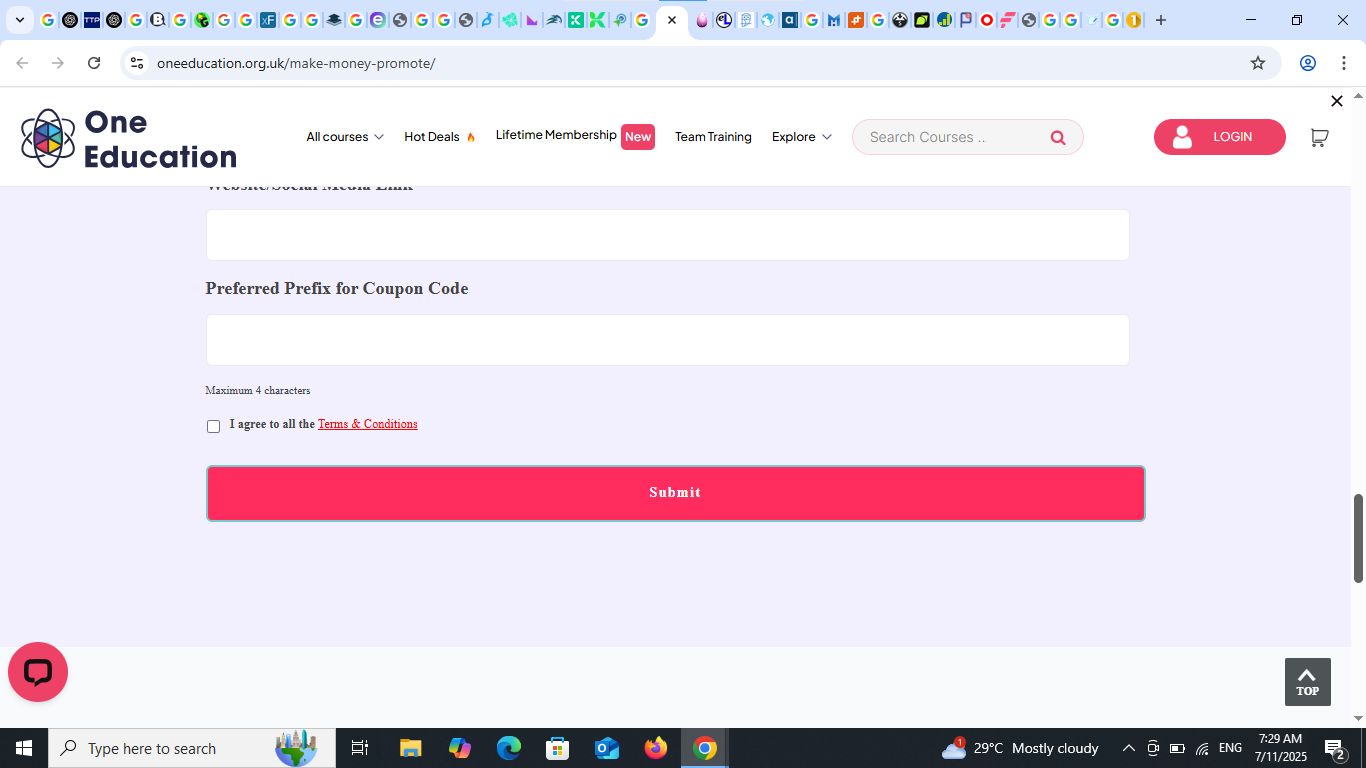Open the Chrome profile icon
Viewport: 1366px width, 768px height.
(x=1307, y=63)
